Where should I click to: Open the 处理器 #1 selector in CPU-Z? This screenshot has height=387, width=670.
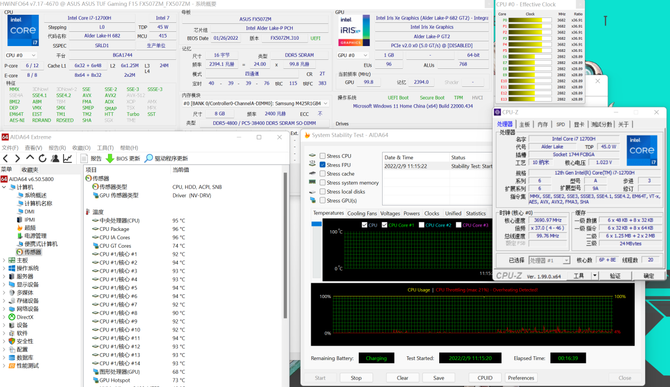click(x=549, y=260)
